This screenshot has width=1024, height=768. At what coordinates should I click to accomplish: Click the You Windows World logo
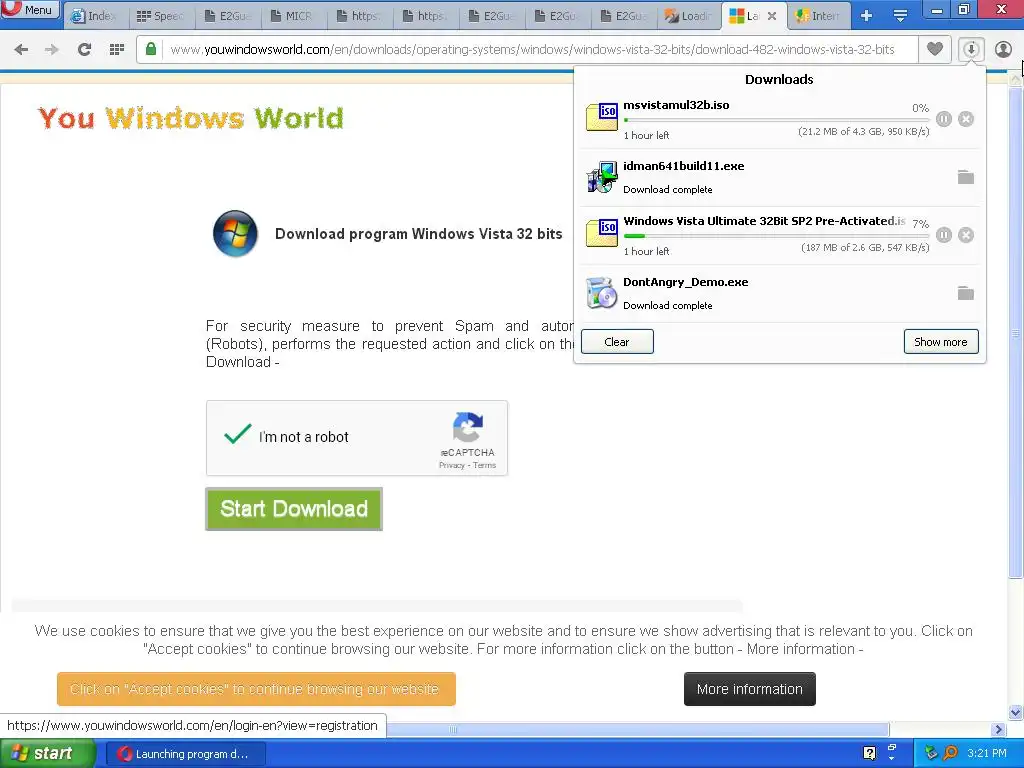pos(190,118)
